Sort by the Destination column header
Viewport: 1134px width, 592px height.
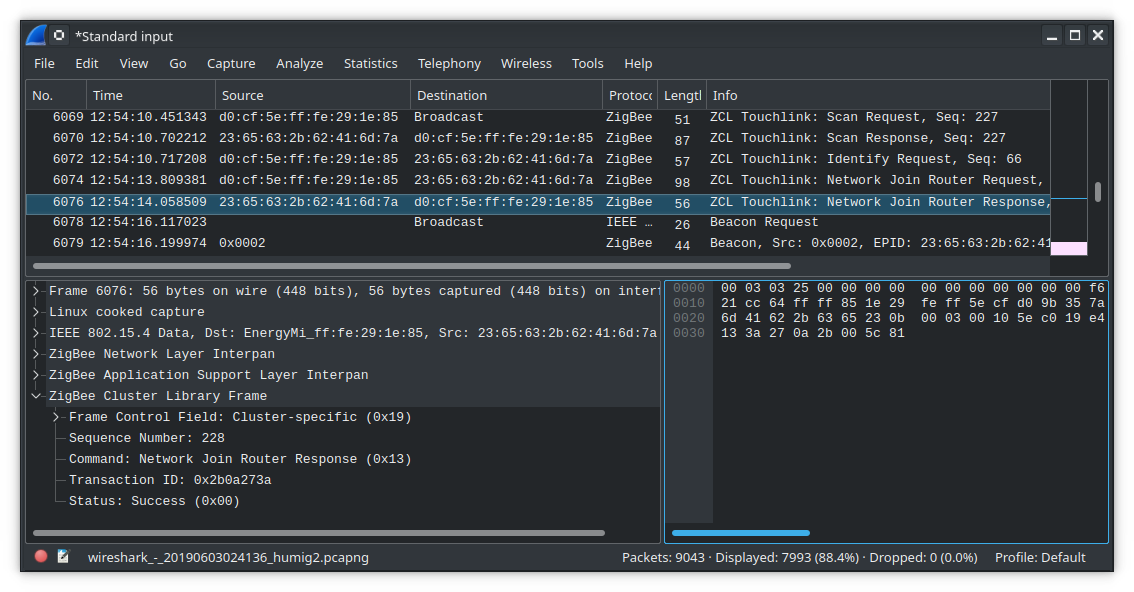(x=506, y=95)
